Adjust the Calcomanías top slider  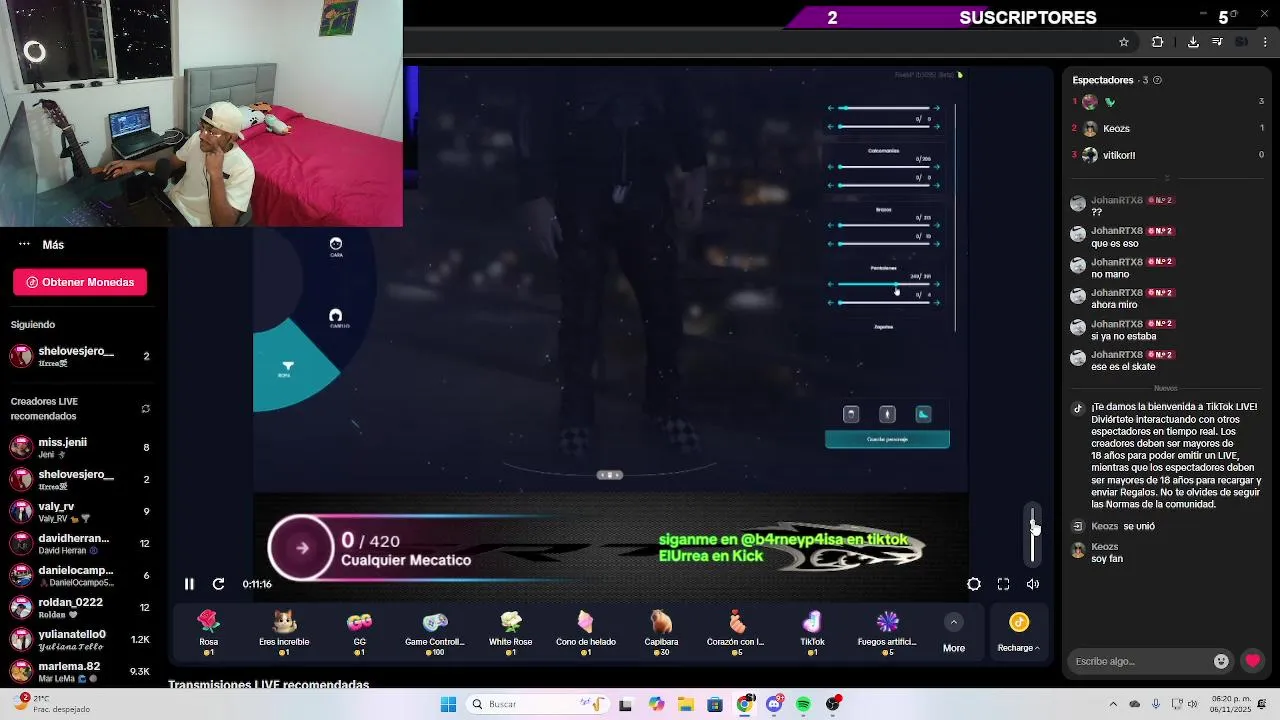tap(884, 167)
